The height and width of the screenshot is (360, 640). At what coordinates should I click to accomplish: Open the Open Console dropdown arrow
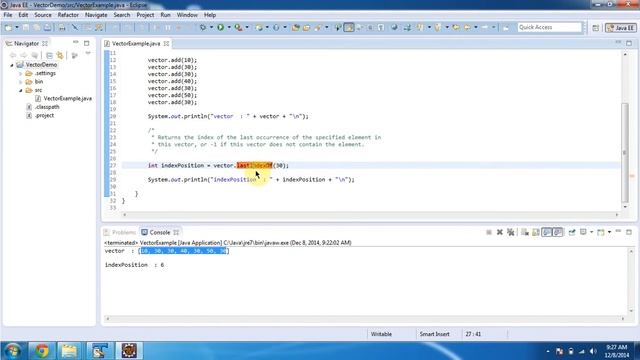click(x=609, y=232)
